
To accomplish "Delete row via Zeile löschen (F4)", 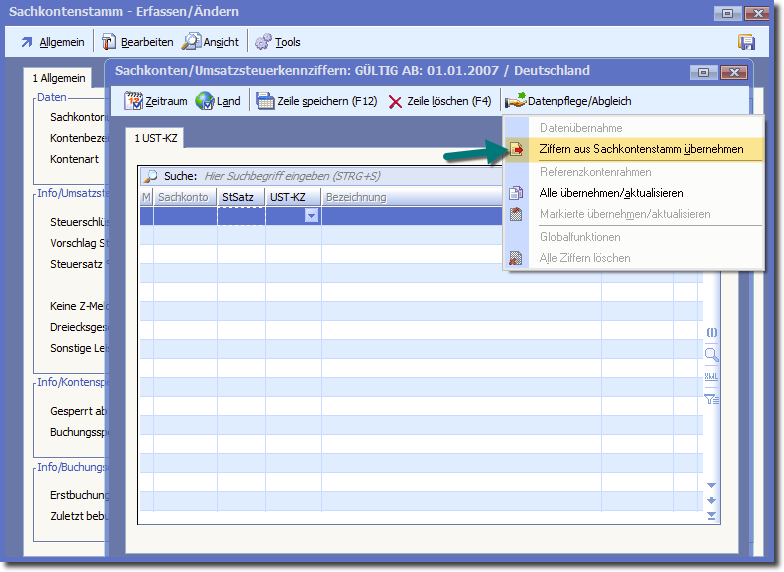I will click(x=440, y=101).
